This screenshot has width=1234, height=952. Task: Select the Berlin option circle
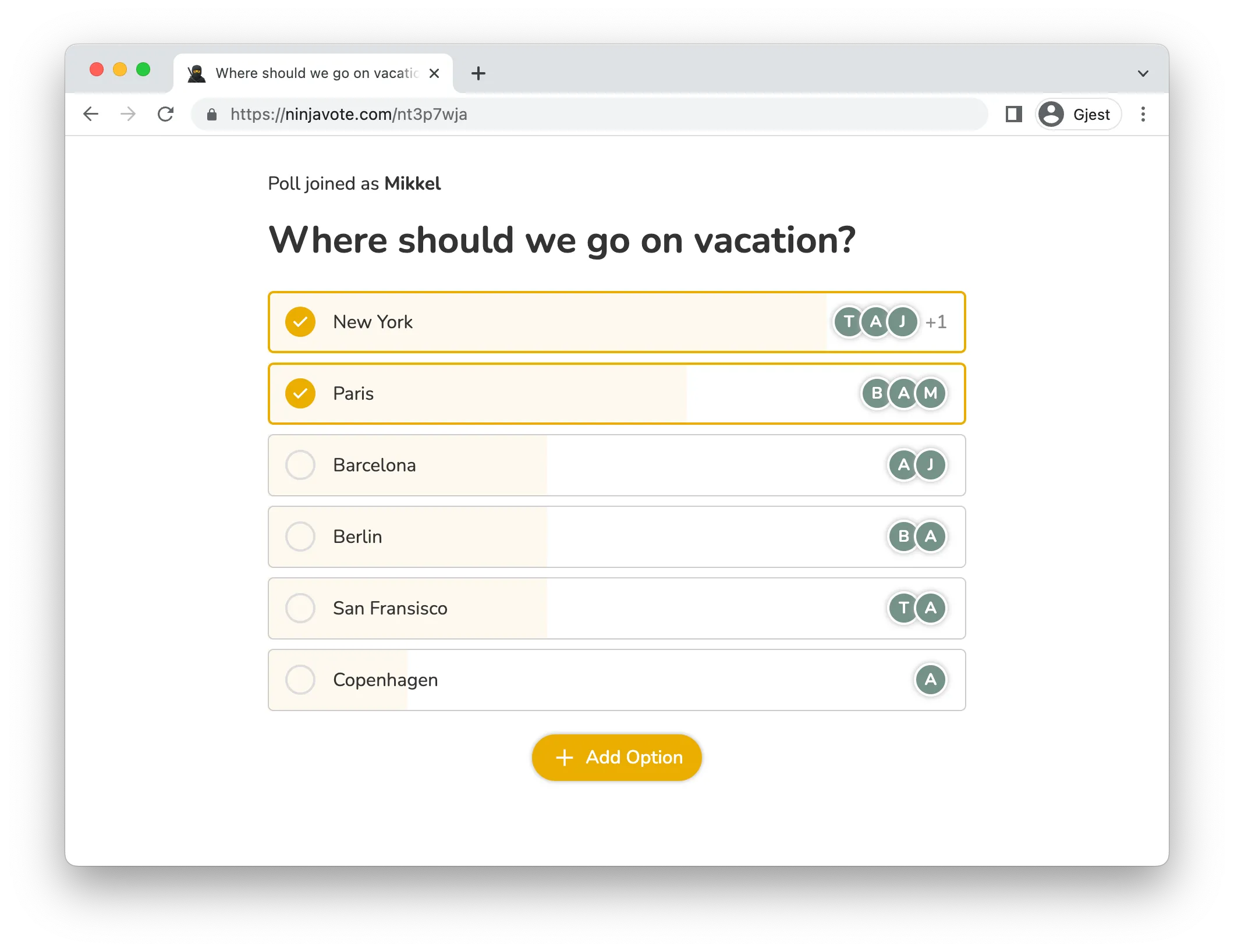pyautogui.click(x=300, y=537)
